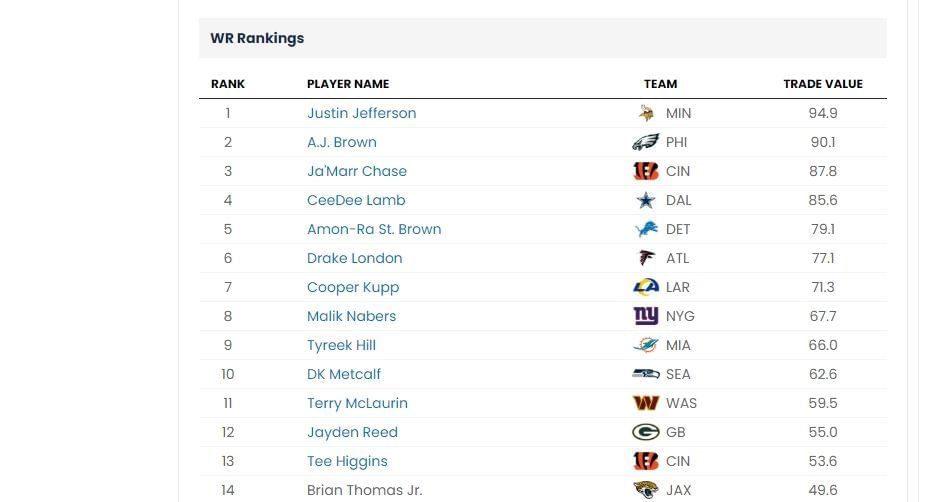This screenshot has width=929, height=502.
Task: Sort by the RANK column header
Action: [228, 84]
